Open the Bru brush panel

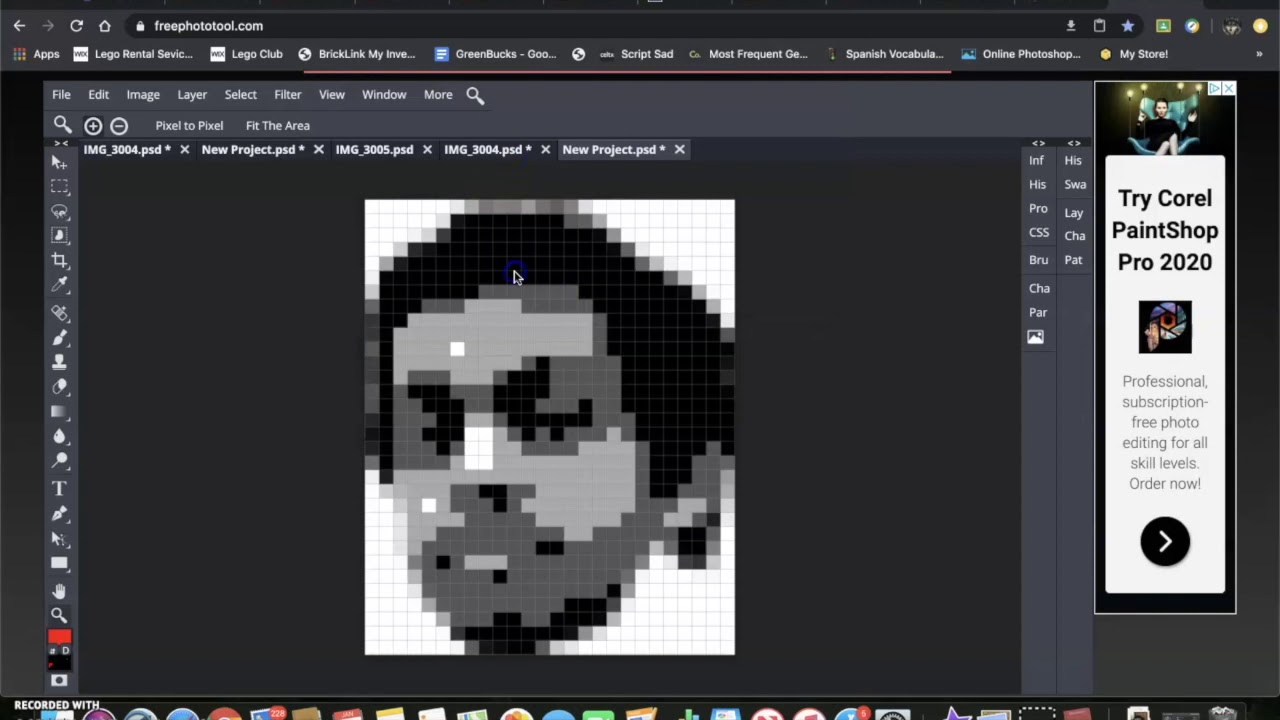pos(1039,259)
